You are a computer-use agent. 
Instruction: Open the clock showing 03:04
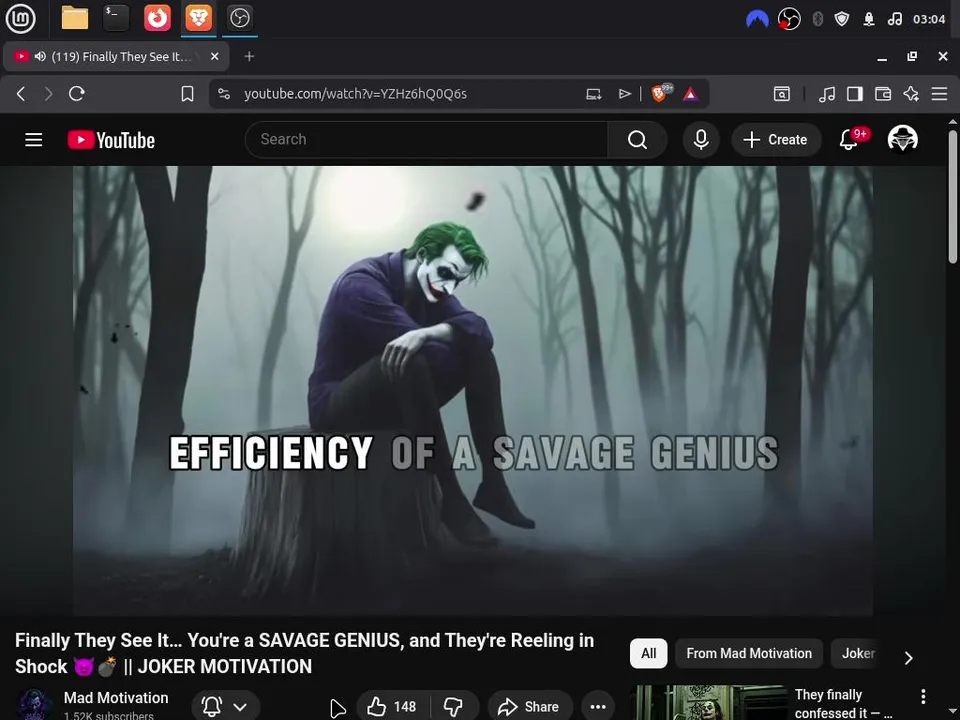click(x=929, y=19)
